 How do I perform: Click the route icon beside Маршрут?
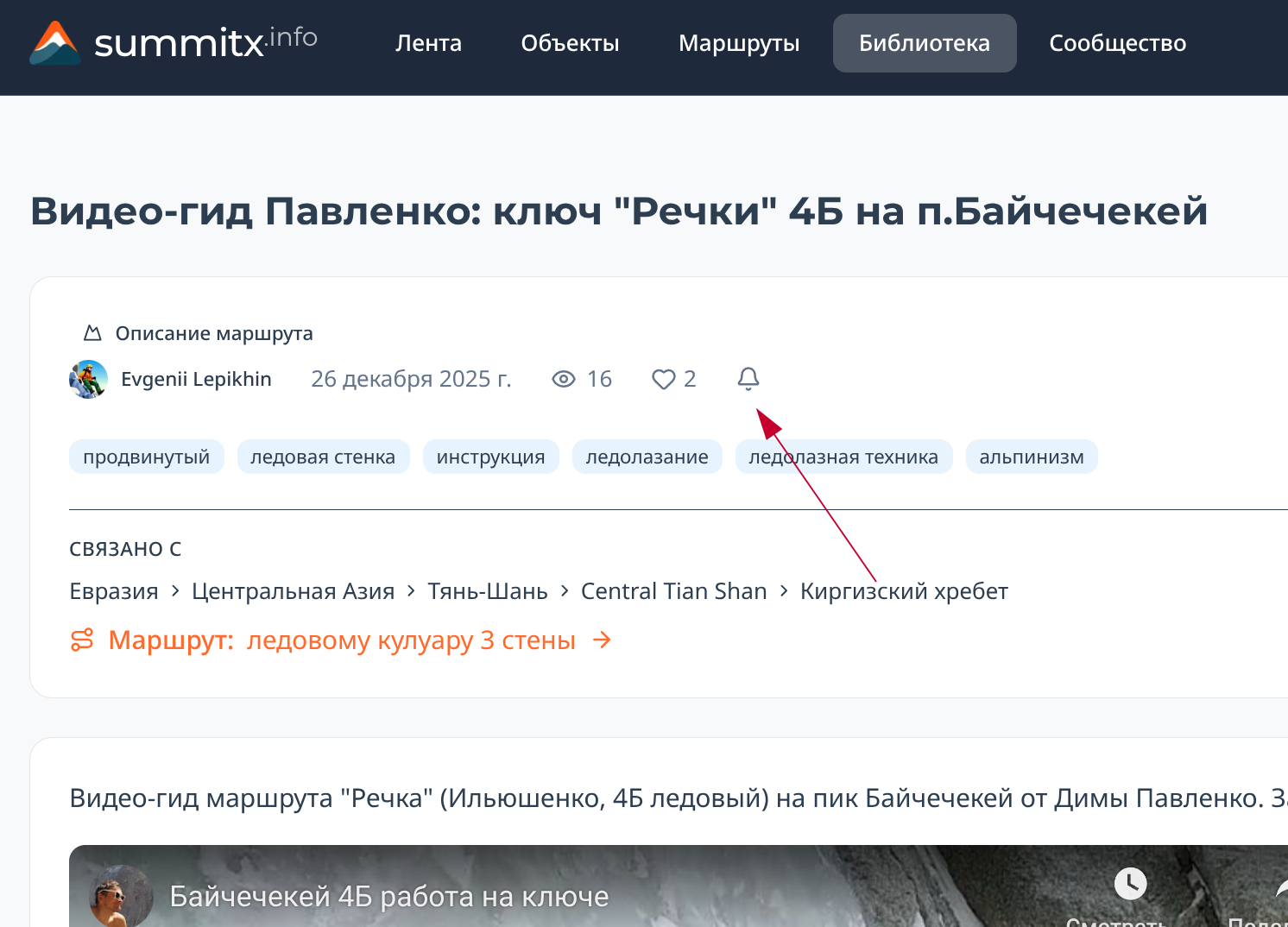82,640
